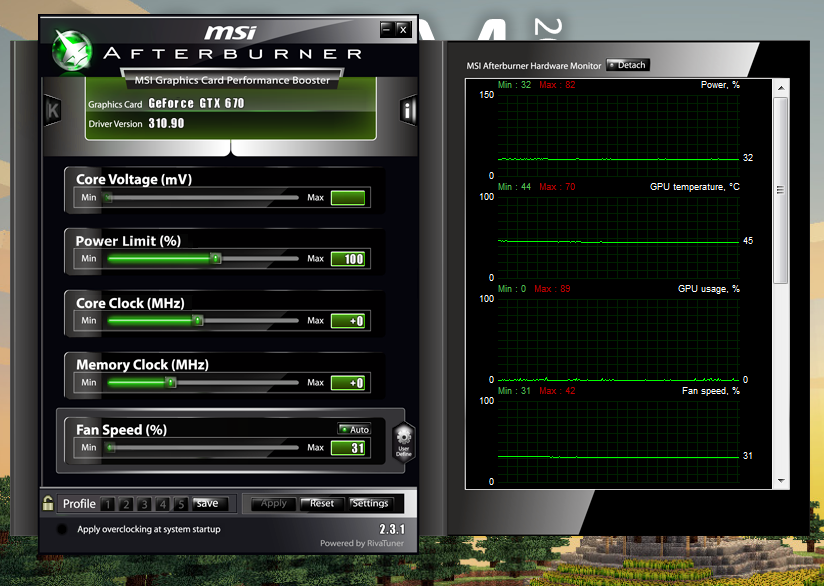This screenshot has height=586, width=824.
Task: Click the GPU usage graph
Action: (619, 340)
